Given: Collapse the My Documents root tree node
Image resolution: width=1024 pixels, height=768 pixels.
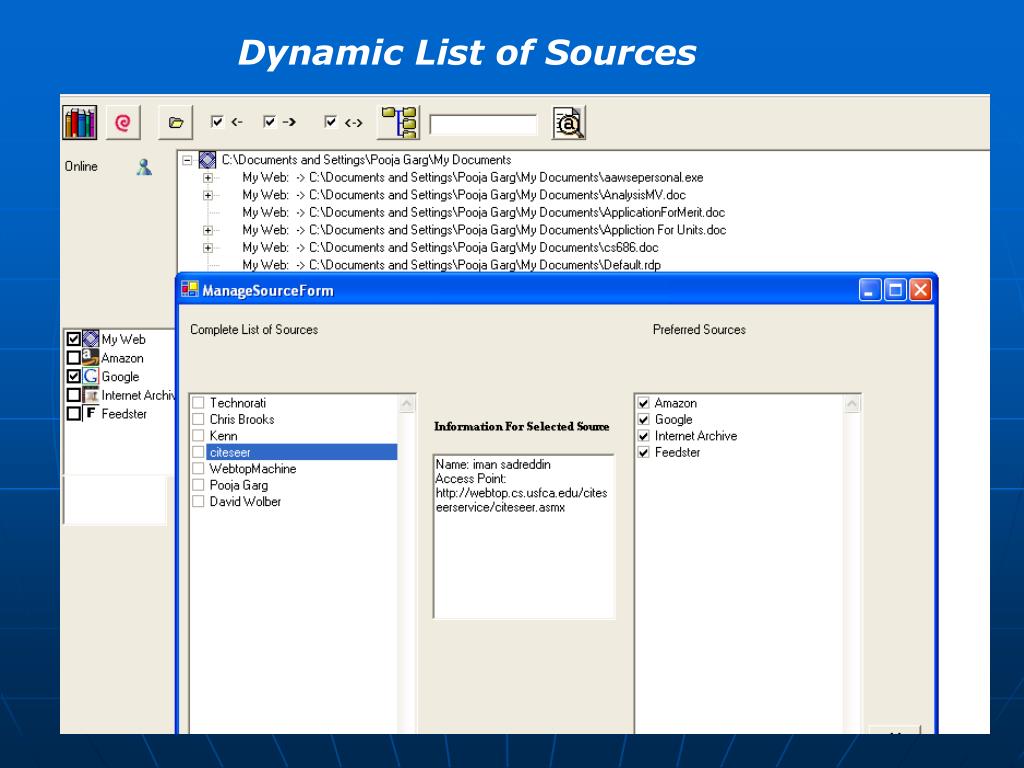Looking at the screenshot, I should click(x=187, y=160).
